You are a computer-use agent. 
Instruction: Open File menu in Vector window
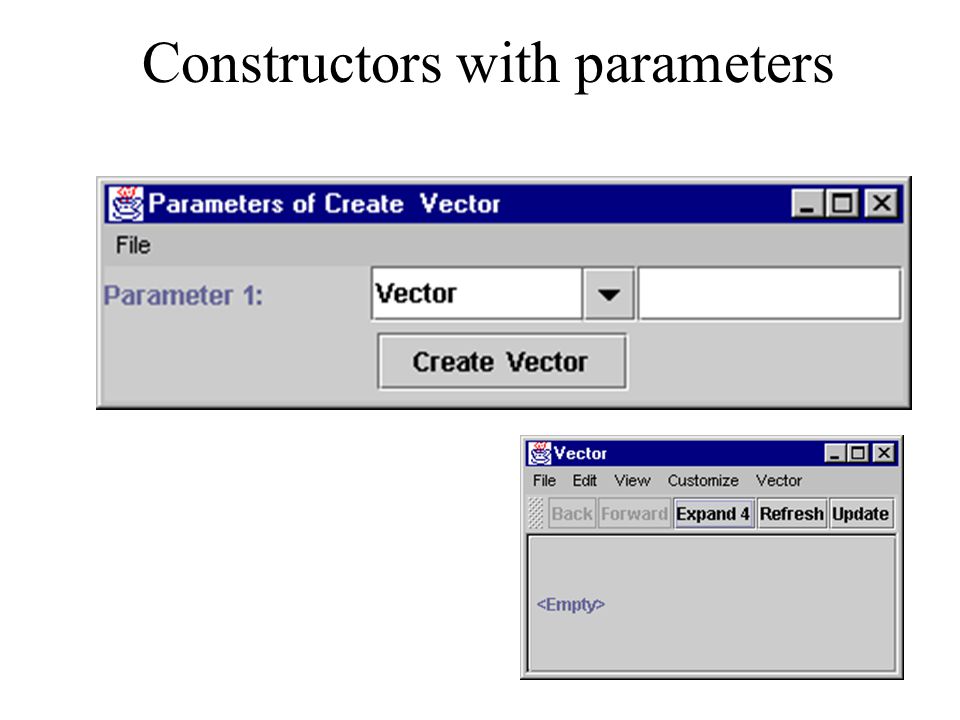pyautogui.click(x=544, y=481)
